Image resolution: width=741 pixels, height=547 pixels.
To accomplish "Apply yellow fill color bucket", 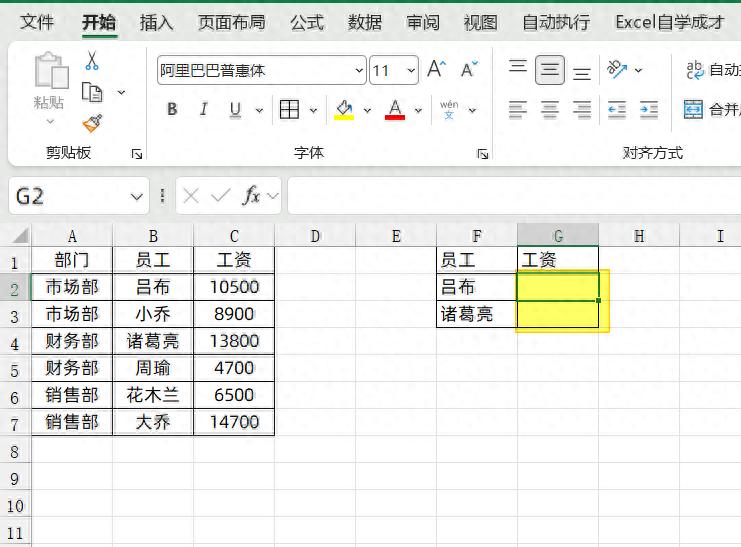I will pos(344,110).
